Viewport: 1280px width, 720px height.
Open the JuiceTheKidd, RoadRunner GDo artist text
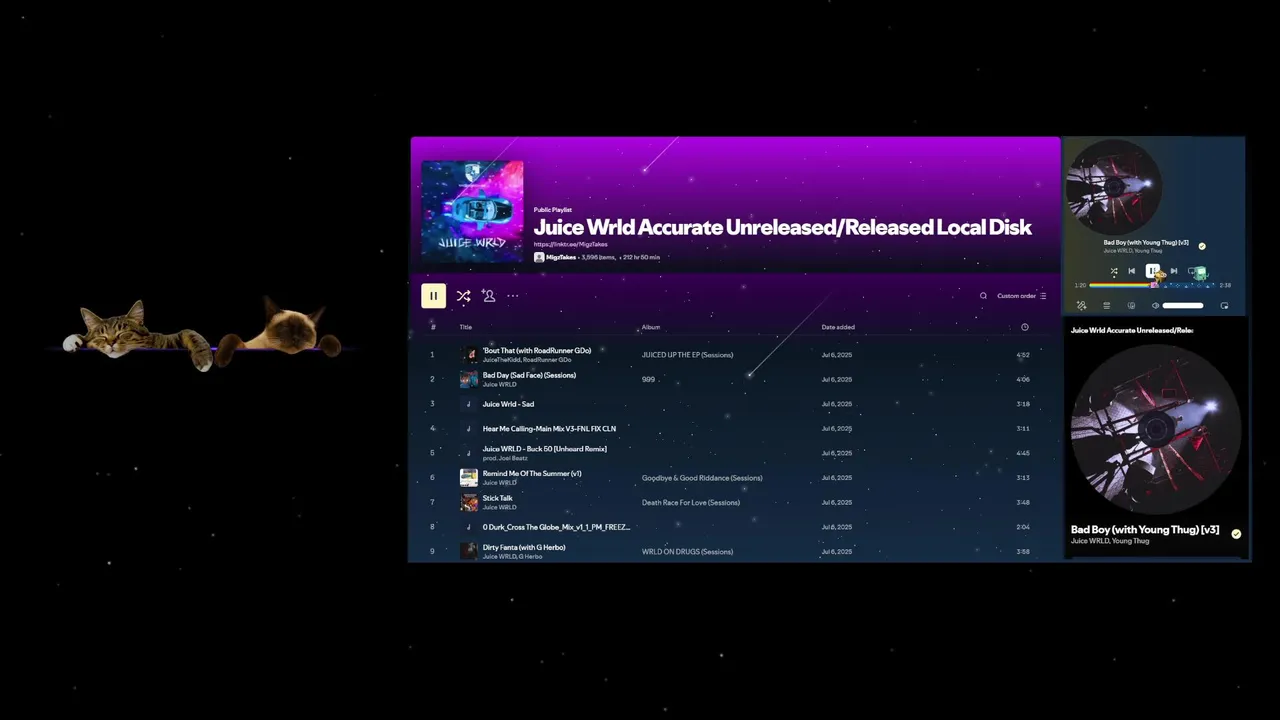click(527, 360)
